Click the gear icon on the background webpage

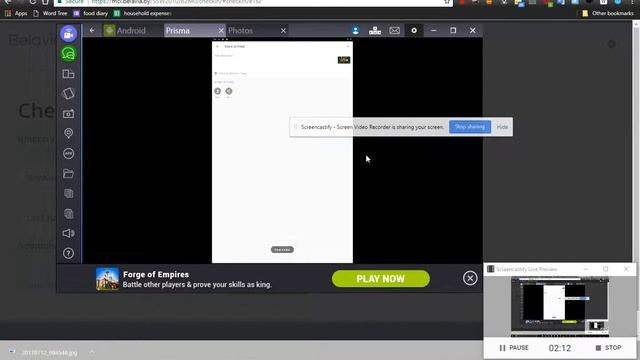pos(611,44)
